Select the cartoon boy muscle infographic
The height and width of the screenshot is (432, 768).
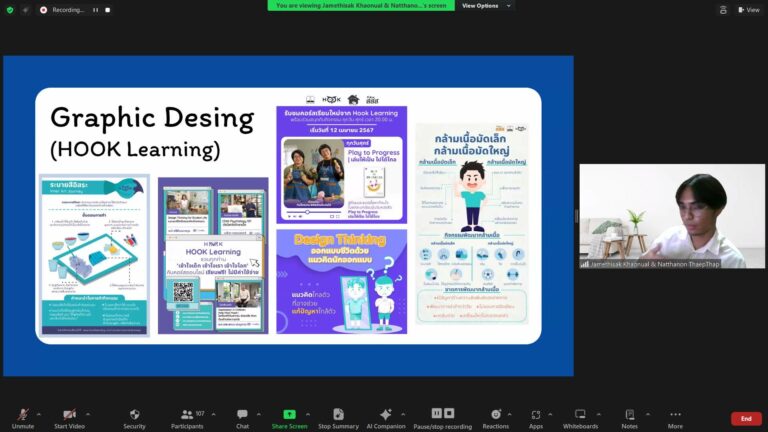point(472,223)
